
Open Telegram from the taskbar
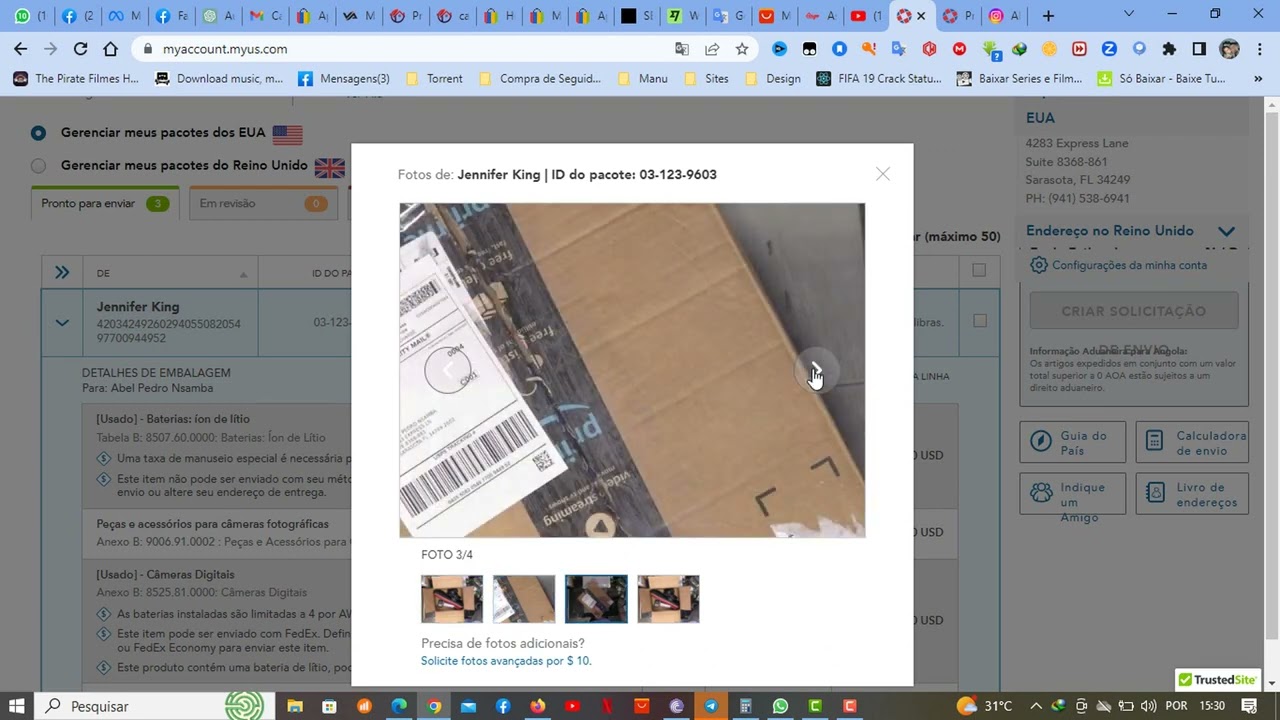[x=711, y=706]
